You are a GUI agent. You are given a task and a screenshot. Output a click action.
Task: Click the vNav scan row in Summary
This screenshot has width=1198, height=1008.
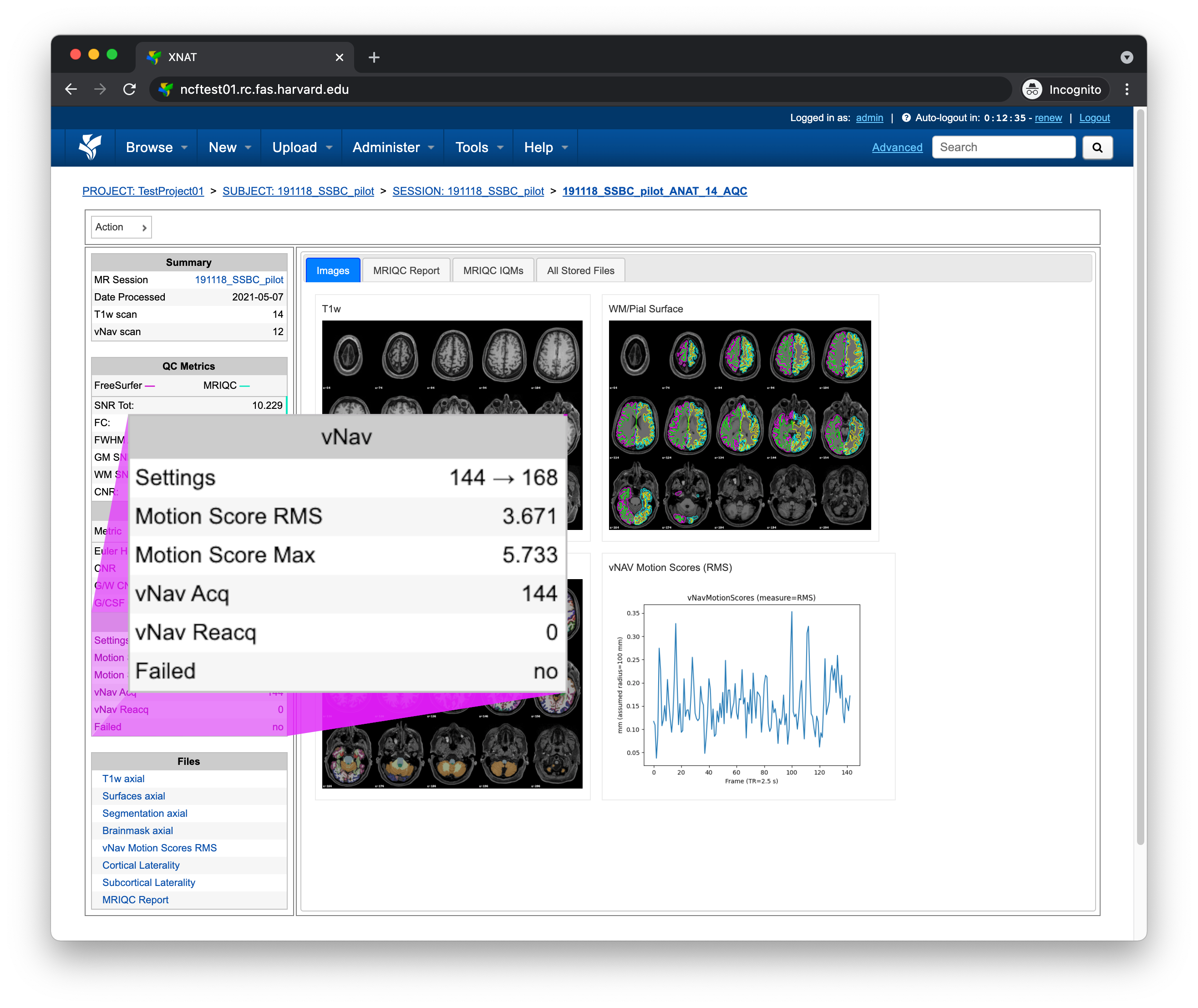click(188, 331)
